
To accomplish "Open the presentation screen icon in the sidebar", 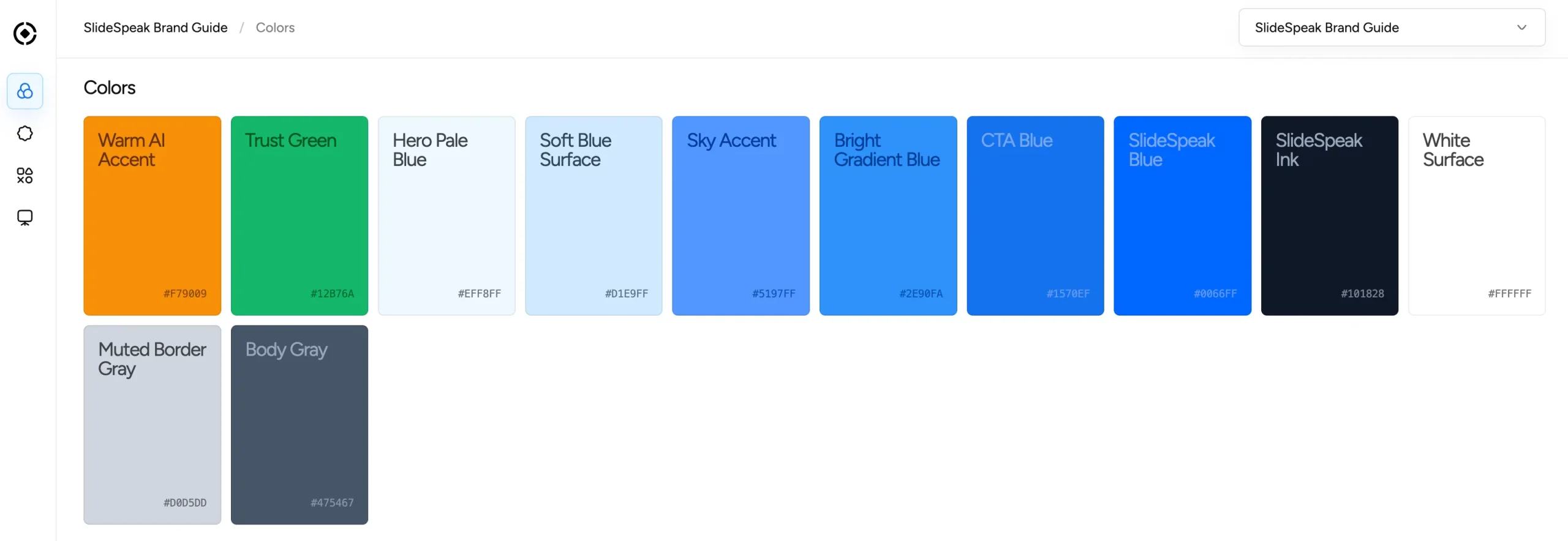I will tap(24, 218).
